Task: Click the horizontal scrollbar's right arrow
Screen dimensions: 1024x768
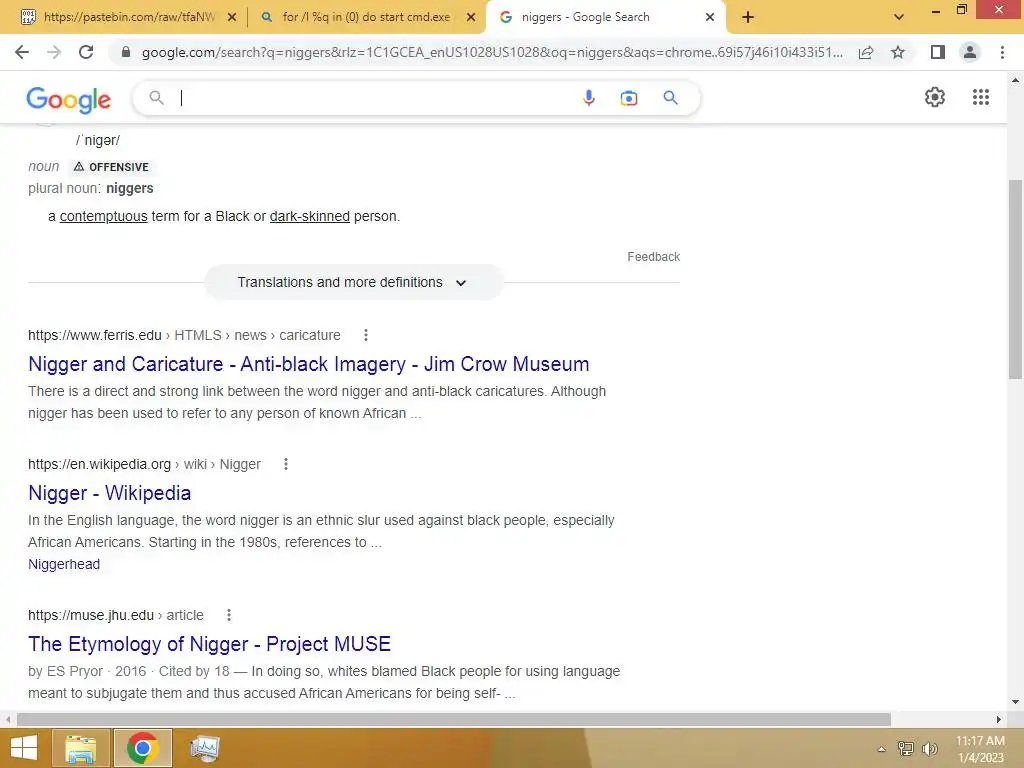Action: click(999, 719)
